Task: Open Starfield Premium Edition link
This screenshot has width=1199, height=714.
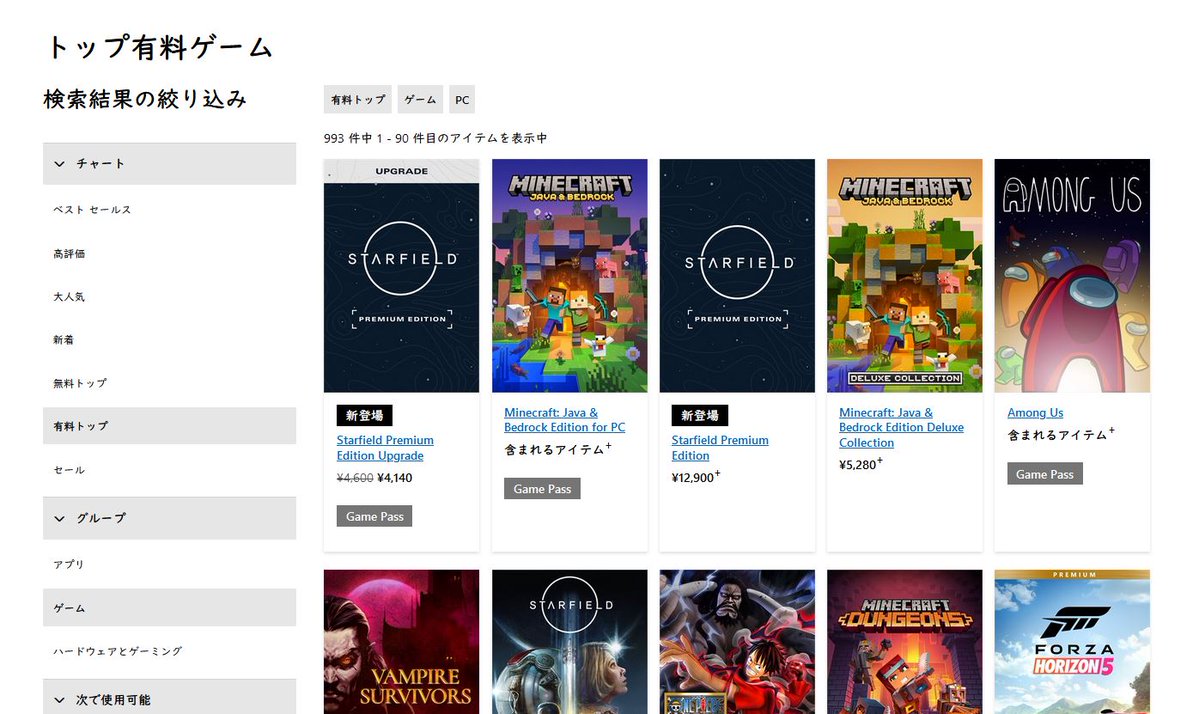Action: pos(720,448)
